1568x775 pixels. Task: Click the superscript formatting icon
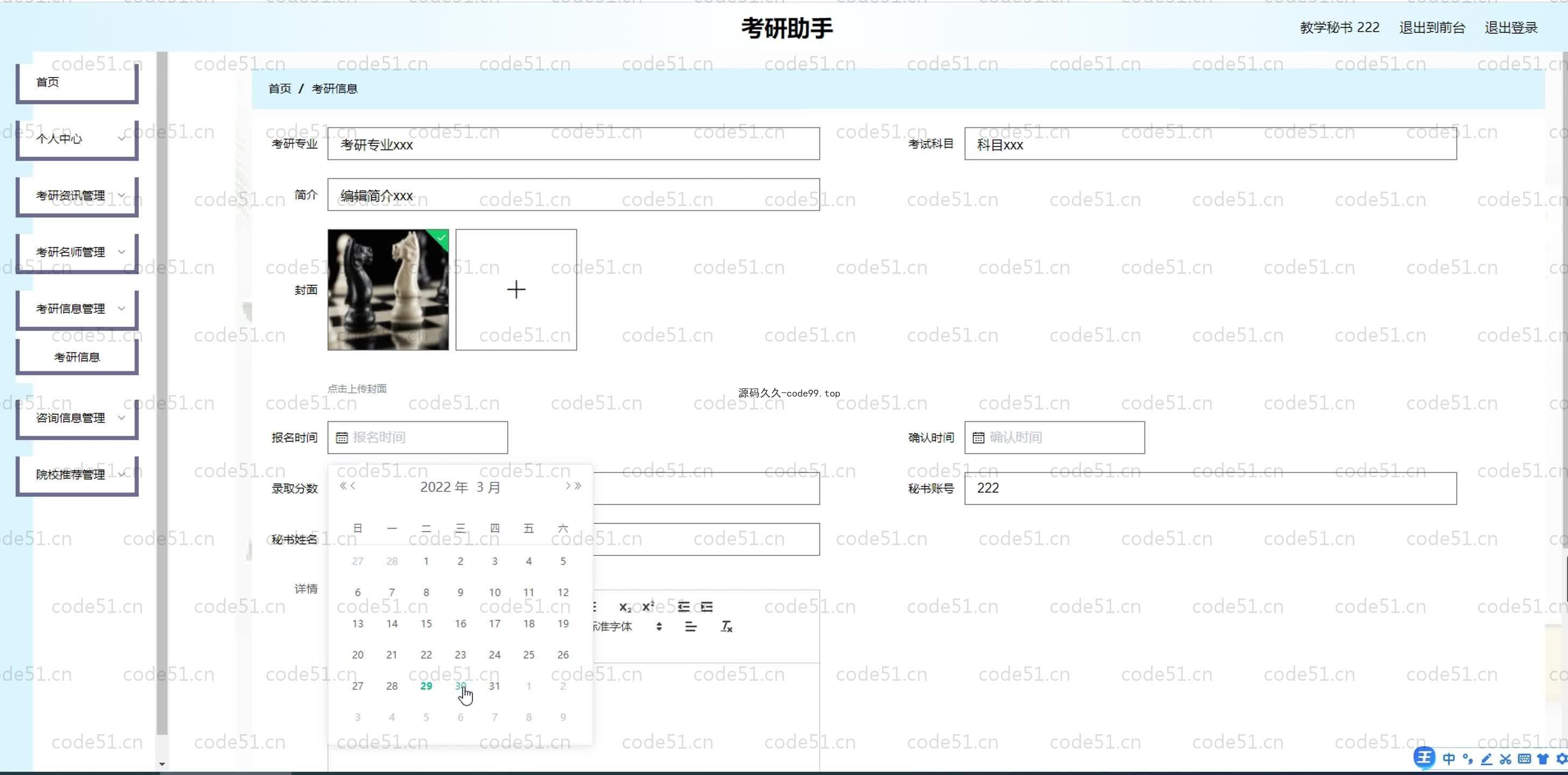click(x=648, y=607)
